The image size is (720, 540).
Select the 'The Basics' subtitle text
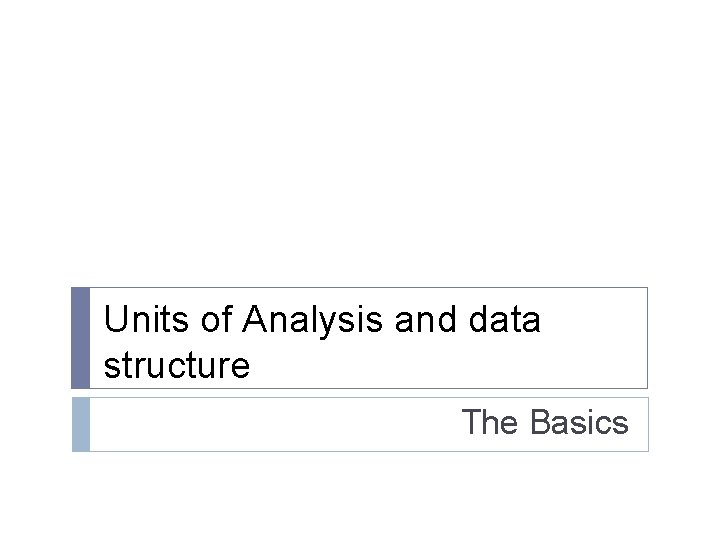point(545,423)
